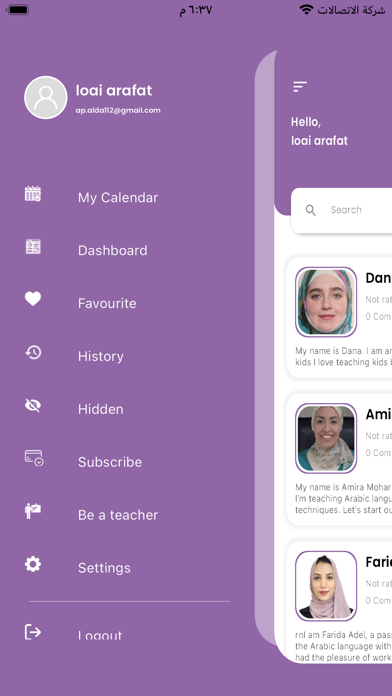Select the name 'loai arafat' in drawer header
Image resolution: width=392 pixels, height=696 pixels.
coord(114,90)
